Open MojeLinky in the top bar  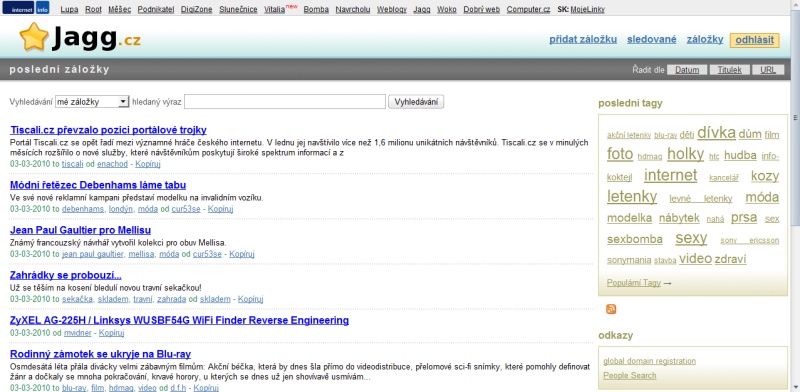[587, 9]
